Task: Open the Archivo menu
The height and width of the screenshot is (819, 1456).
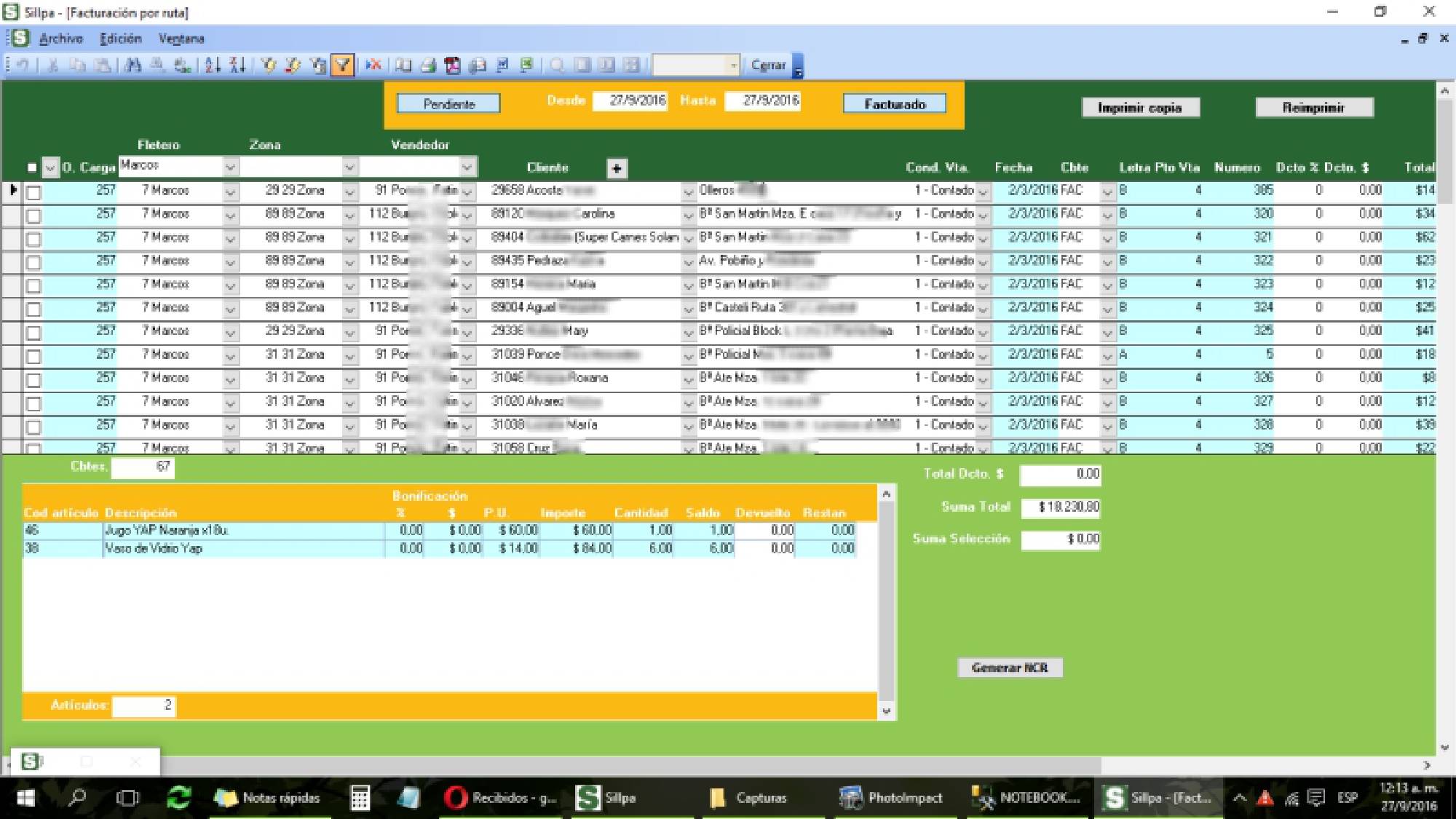Action: coord(60,39)
